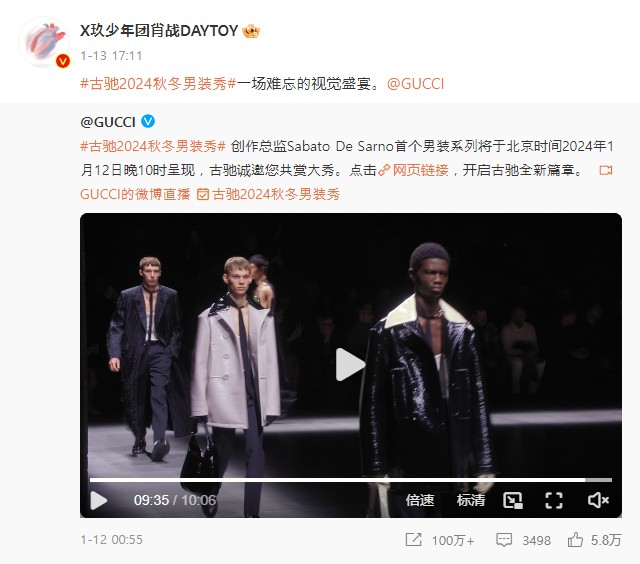Screen dimensions: 640x564
Task: Click the 1-12 00:55 original post timestamp
Action: tap(111, 540)
